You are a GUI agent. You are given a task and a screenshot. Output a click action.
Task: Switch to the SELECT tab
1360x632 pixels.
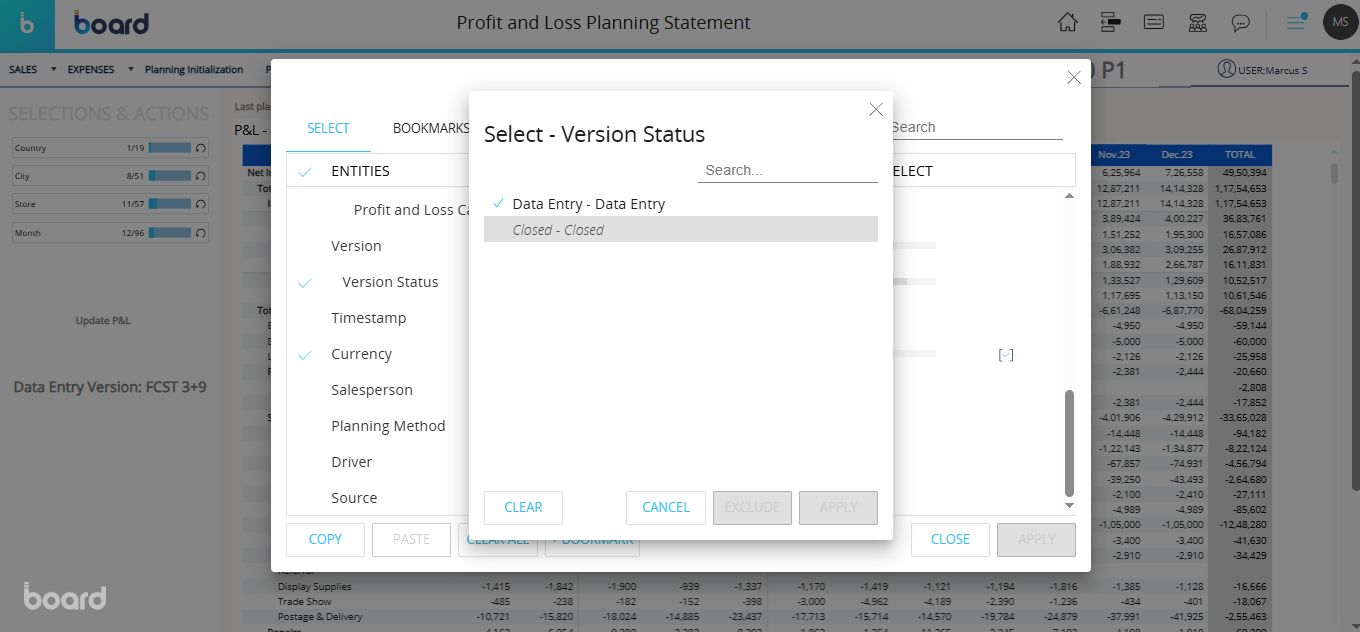point(328,128)
